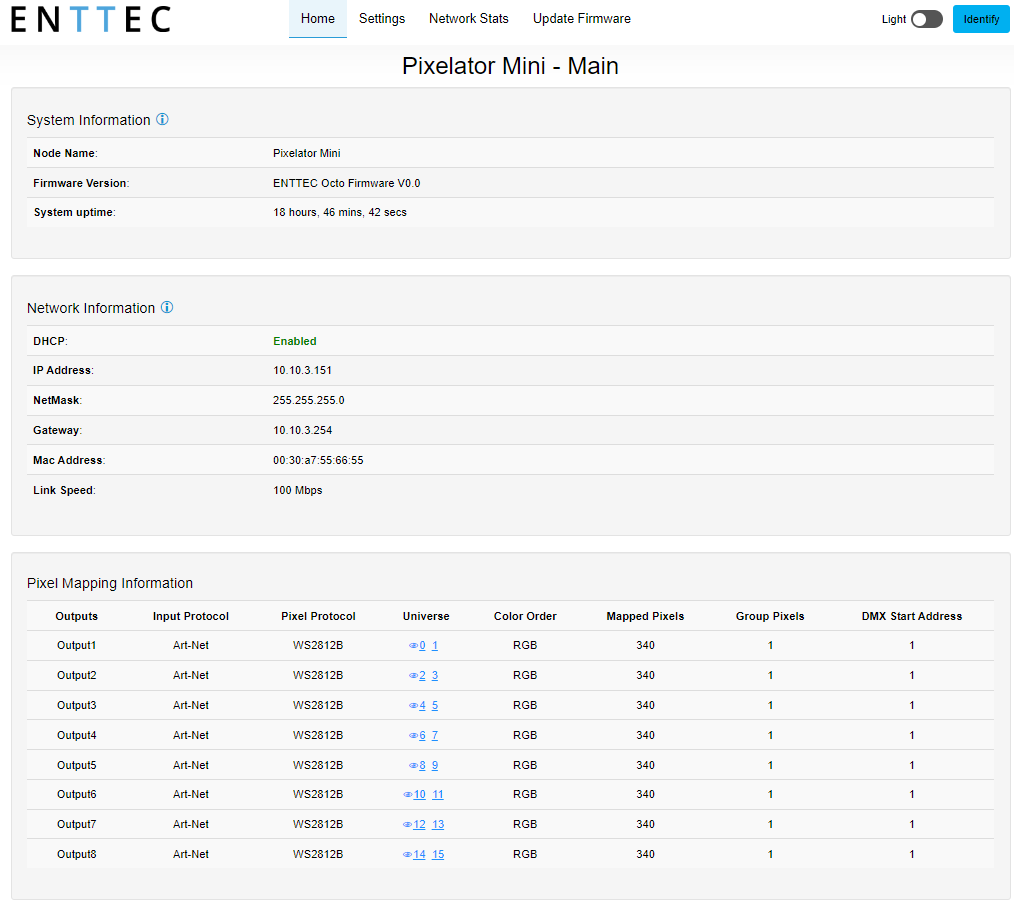Viewport: 1014px width, 905px height.
Task: Click the universe 5 link
Action: [x=435, y=706]
